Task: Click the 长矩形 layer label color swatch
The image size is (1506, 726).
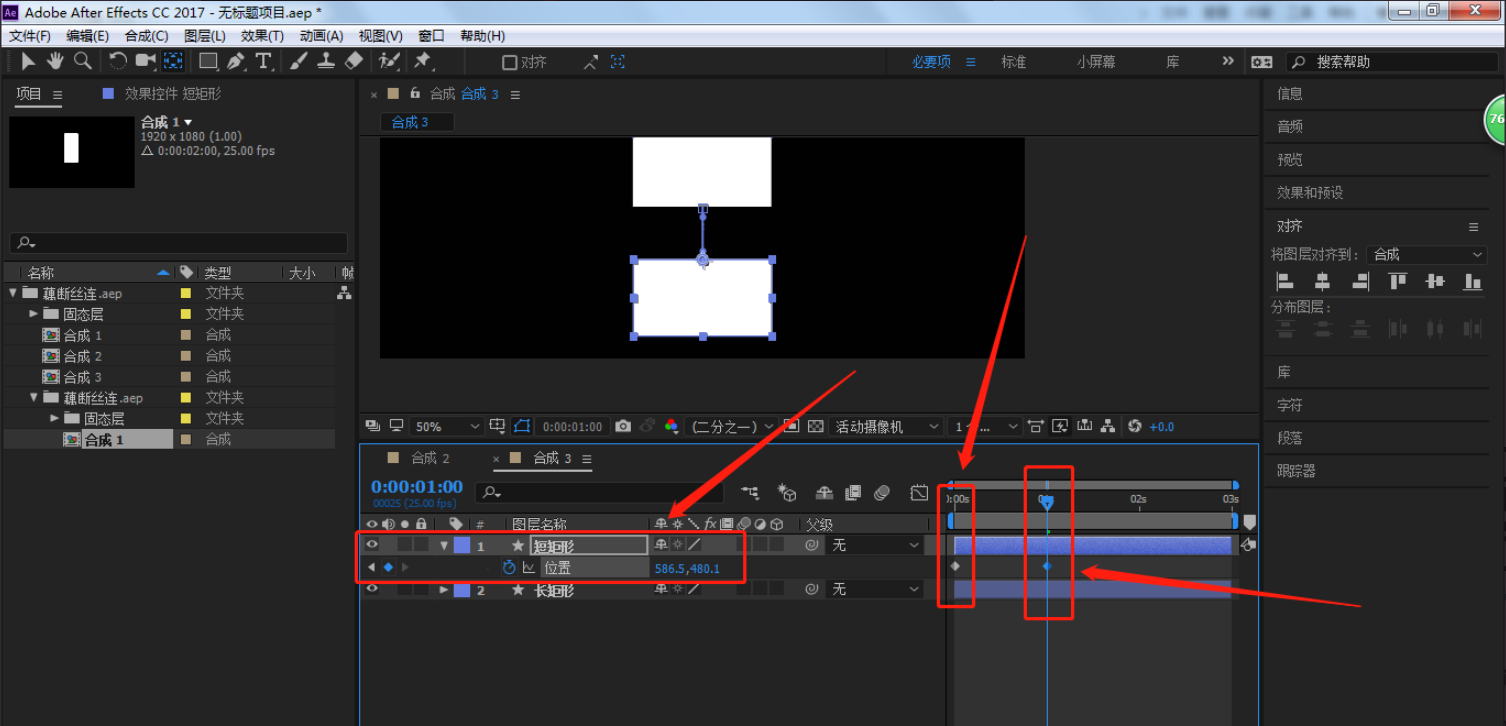Action: pos(462,589)
